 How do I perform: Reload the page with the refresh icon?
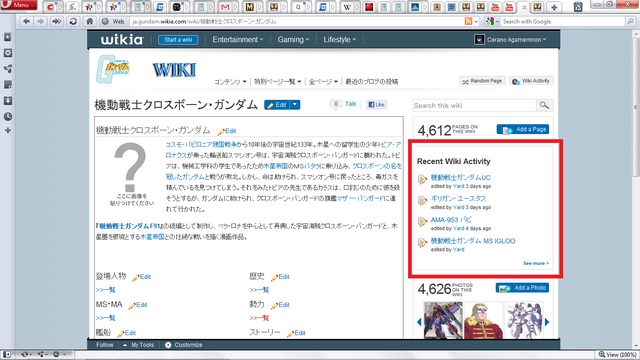(73, 21)
